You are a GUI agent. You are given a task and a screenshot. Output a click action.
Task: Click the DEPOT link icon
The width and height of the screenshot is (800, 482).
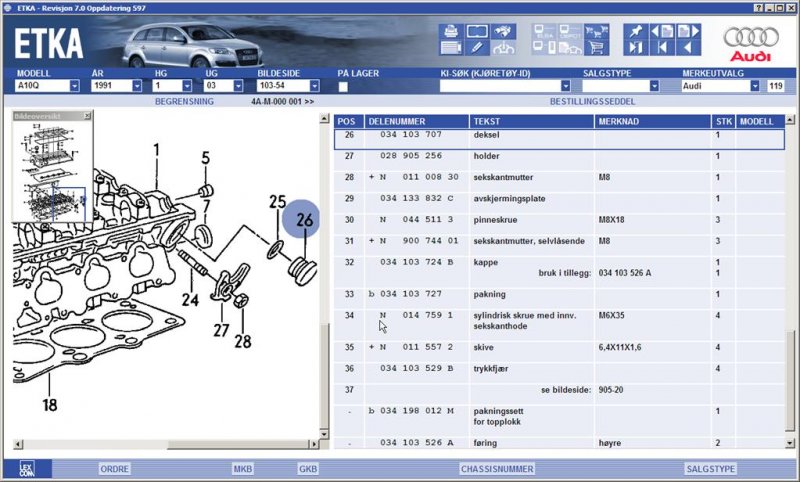click(x=570, y=32)
